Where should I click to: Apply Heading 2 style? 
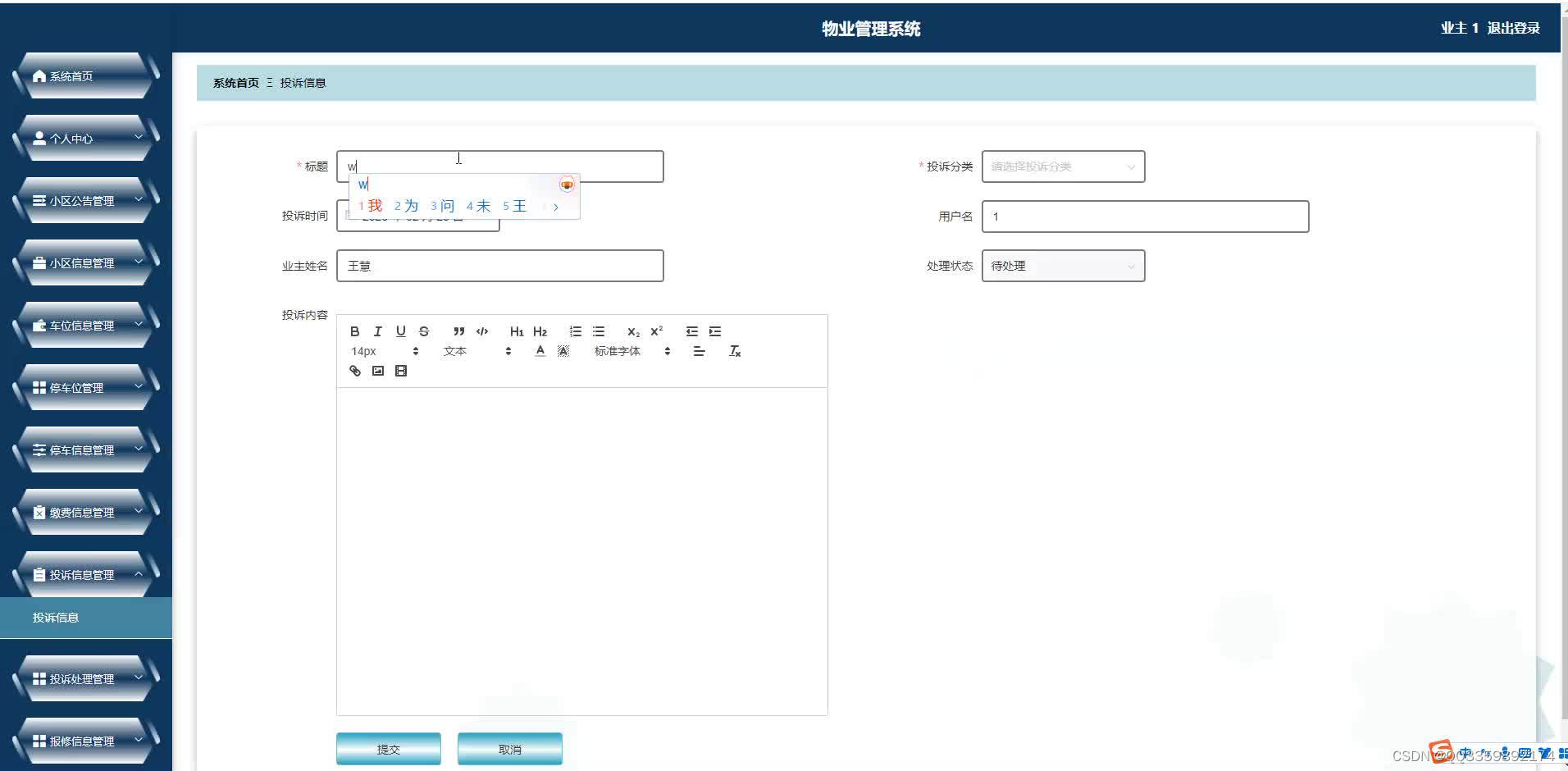click(540, 331)
